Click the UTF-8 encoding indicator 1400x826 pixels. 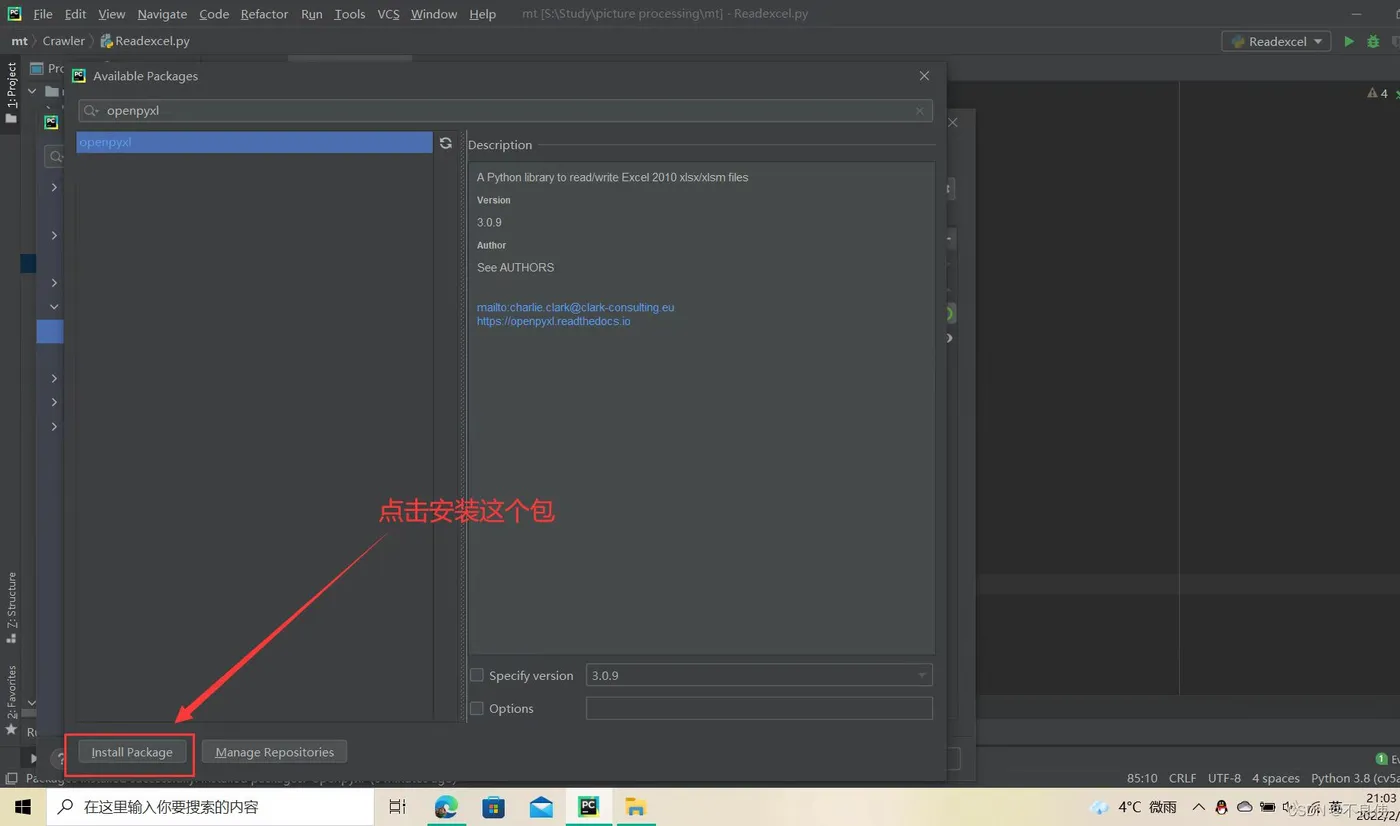(x=1224, y=778)
